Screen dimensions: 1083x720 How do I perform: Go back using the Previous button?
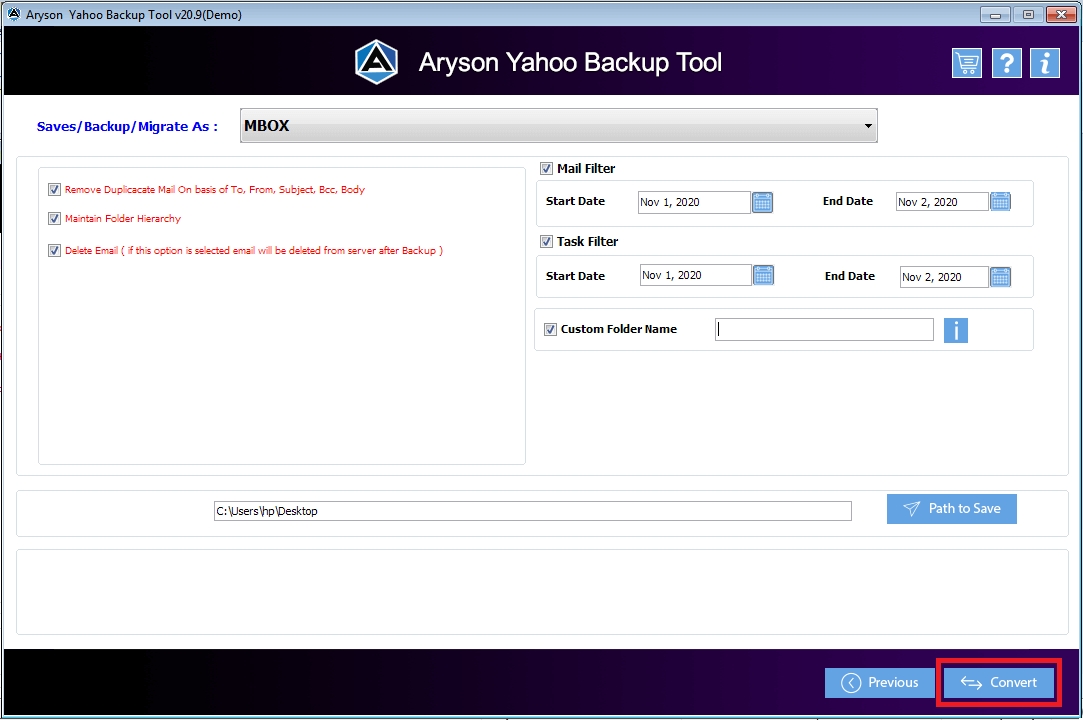pos(879,682)
